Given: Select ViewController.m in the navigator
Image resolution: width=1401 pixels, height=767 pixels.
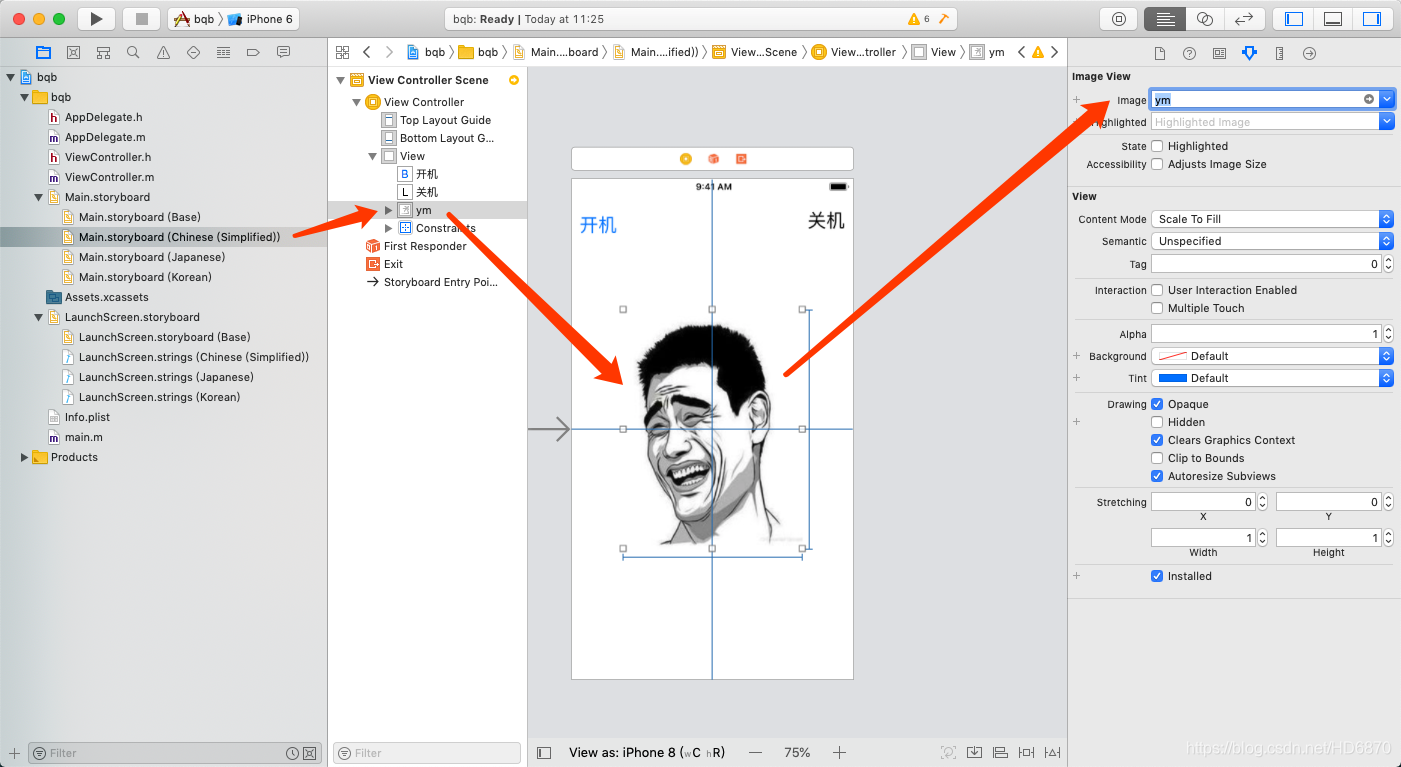Looking at the screenshot, I should coord(109,177).
